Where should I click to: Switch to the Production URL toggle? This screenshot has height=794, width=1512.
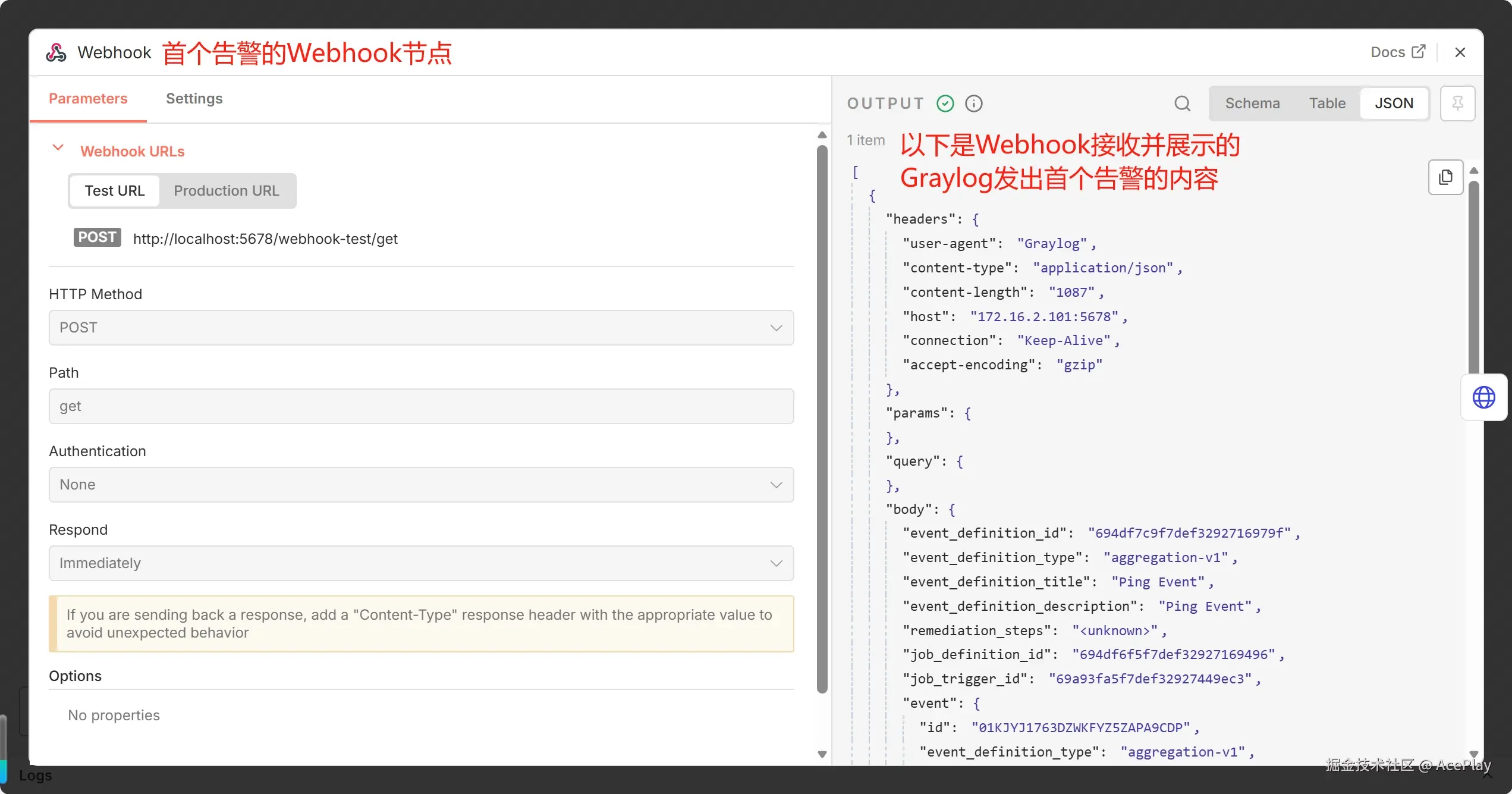(226, 191)
